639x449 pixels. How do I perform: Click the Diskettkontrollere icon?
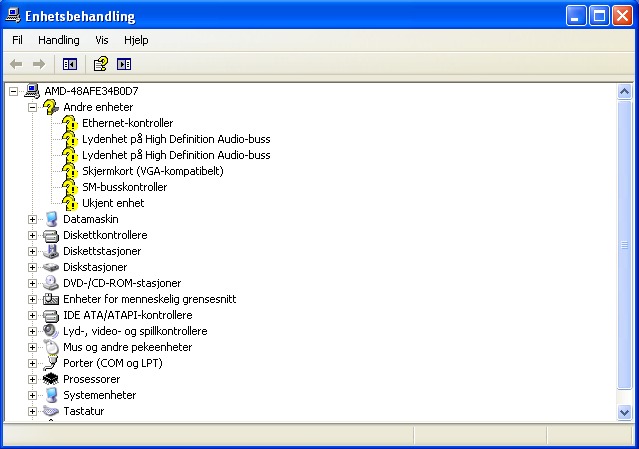pyautogui.click(x=51, y=235)
